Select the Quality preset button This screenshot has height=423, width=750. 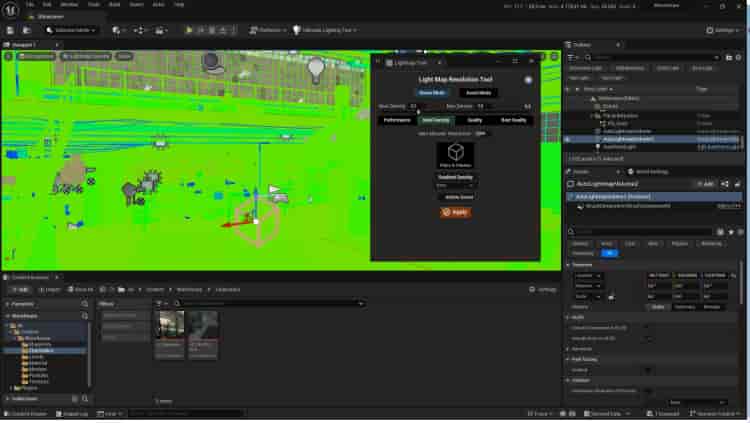click(x=474, y=120)
